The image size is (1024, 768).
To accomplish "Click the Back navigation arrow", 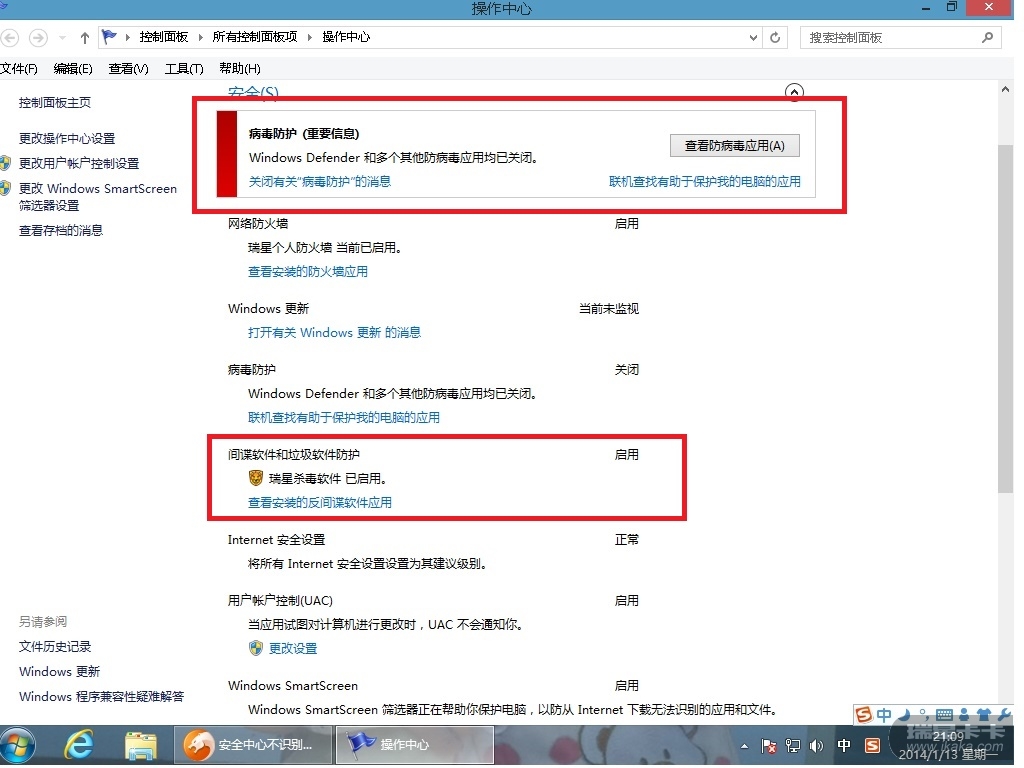I will click(10, 38).
